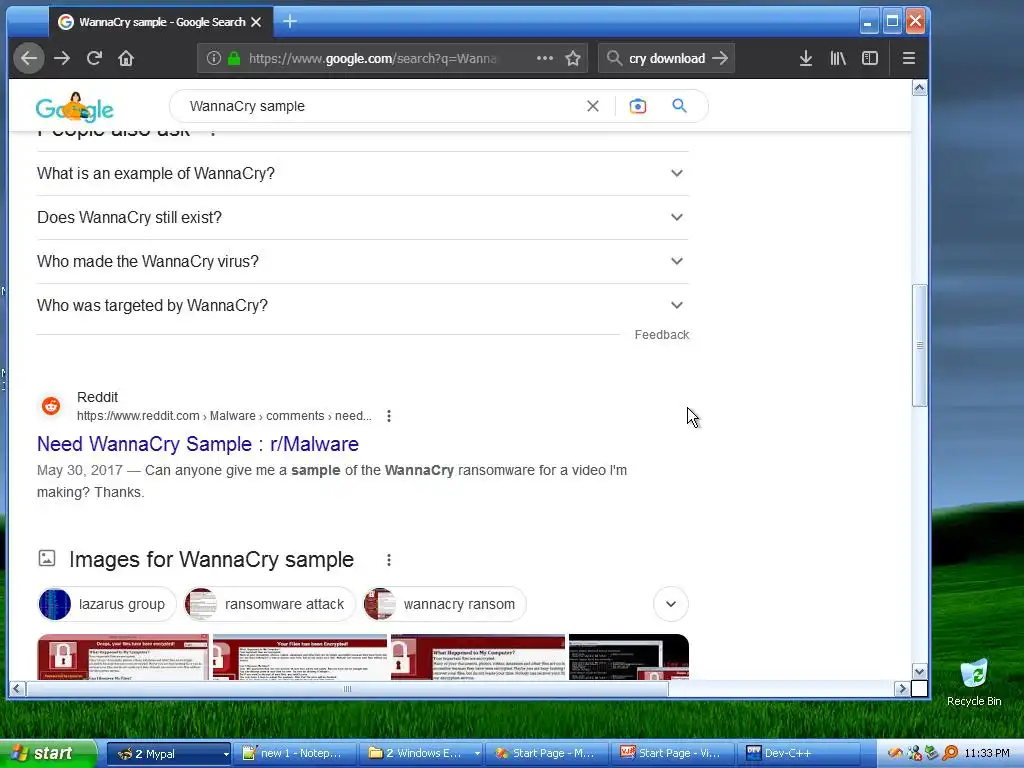Go back to the previous page
Viewport: 1024px width, 768px height.
[x=29, y=58]
